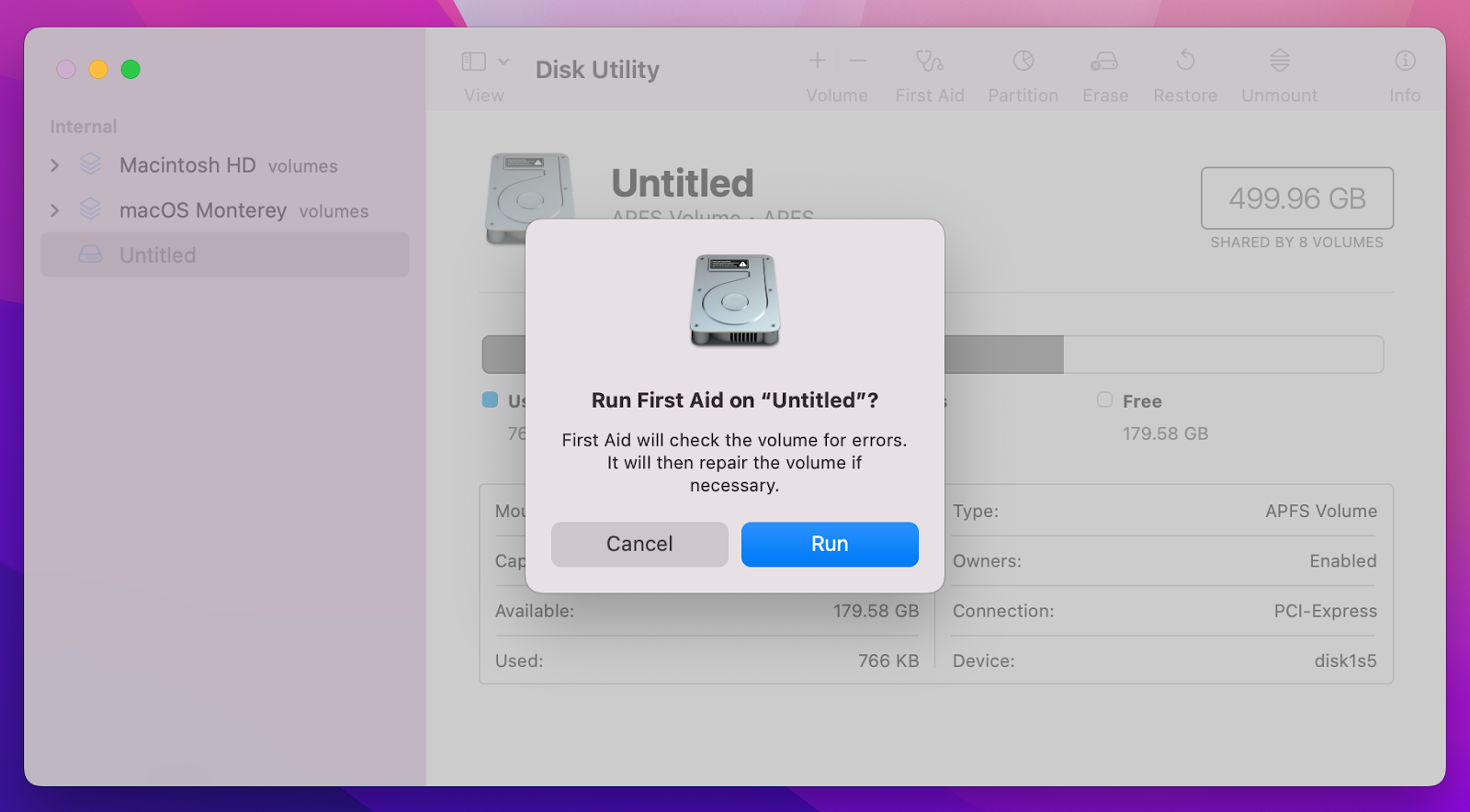Screen dimensions: 1470x812
Task: Select Untitled volume in sidebar
Action: click(x=158, y=255)
